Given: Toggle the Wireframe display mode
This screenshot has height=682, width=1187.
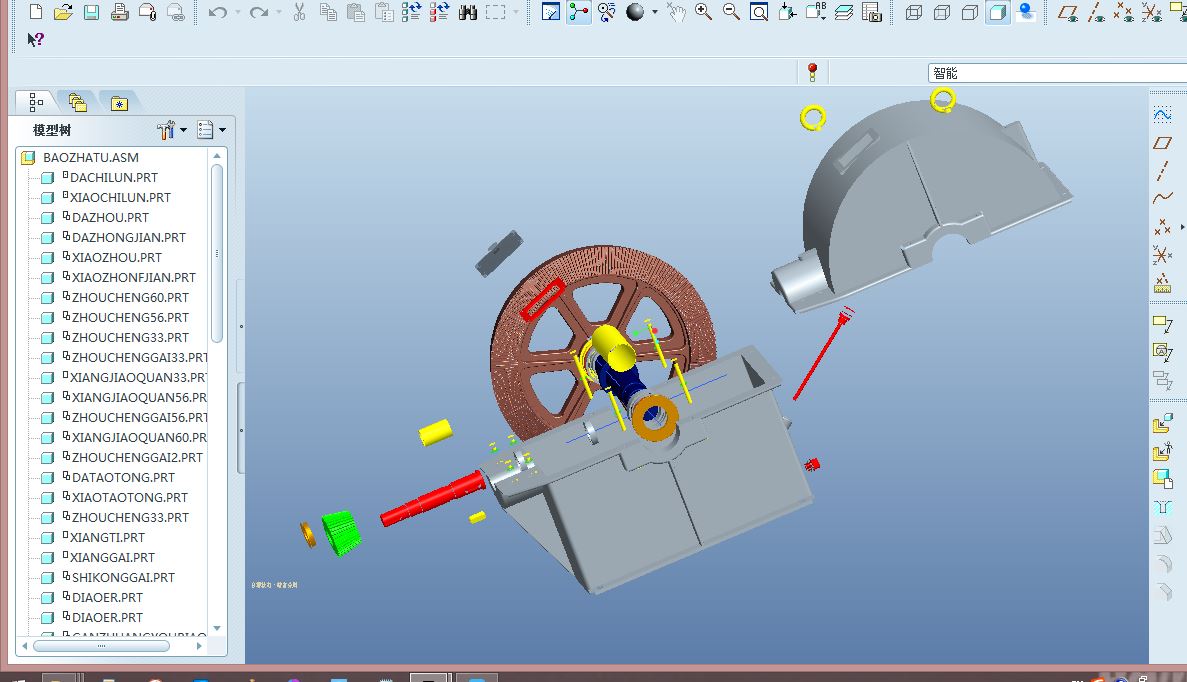Looking at the screenshot, I should [914, 12].
